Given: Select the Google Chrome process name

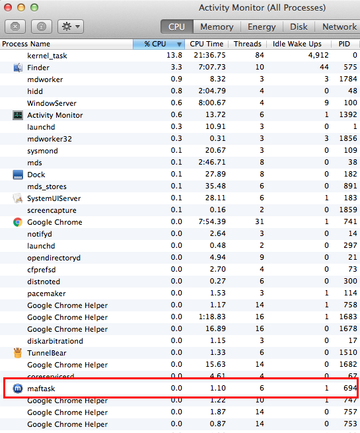Looking at the screenshot, I should pos(55,222).
